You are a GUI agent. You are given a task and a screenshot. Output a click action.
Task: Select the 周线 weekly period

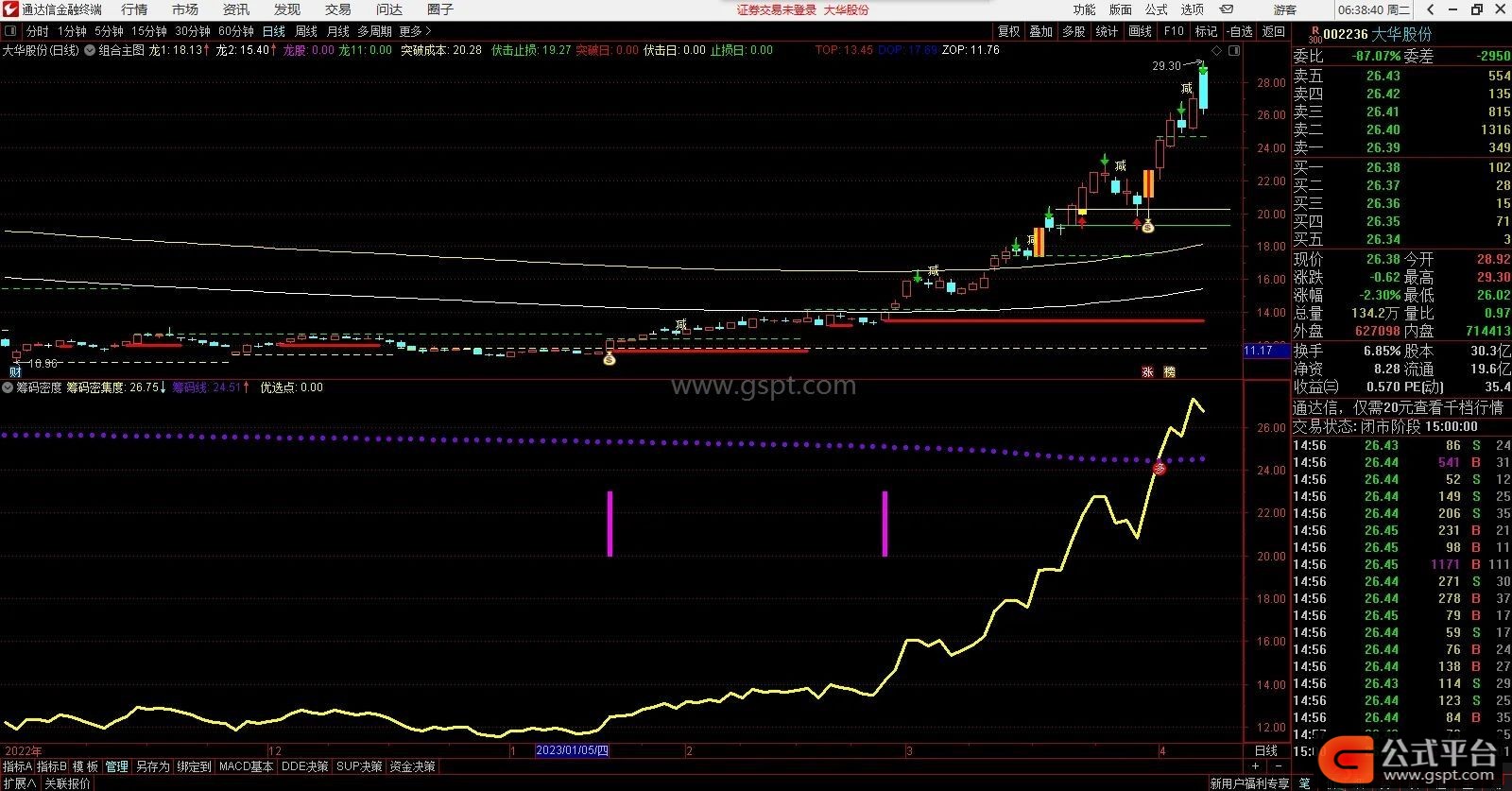pos(306,31)
